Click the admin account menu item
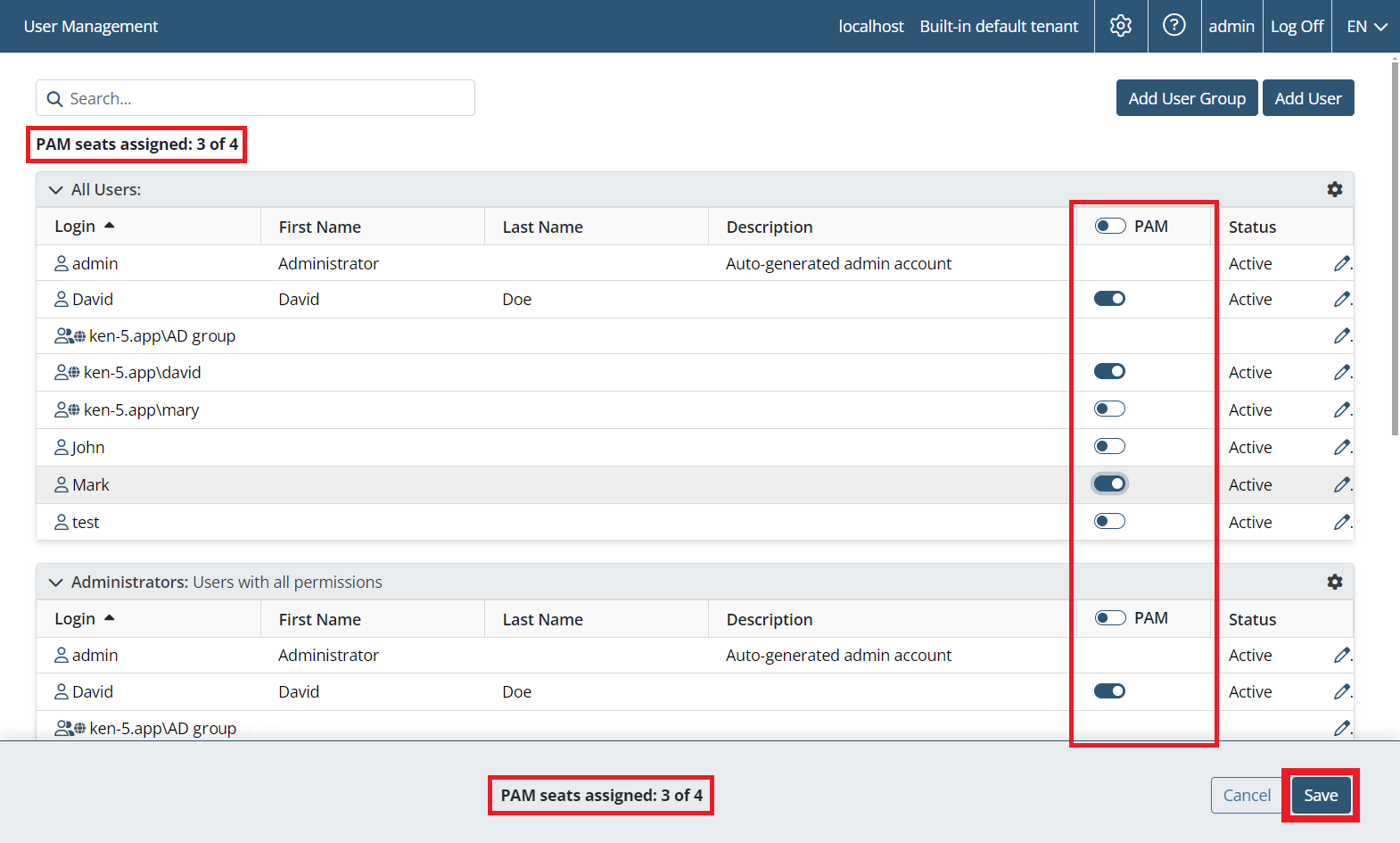1400x843 pixels. tap(1231, 27)
